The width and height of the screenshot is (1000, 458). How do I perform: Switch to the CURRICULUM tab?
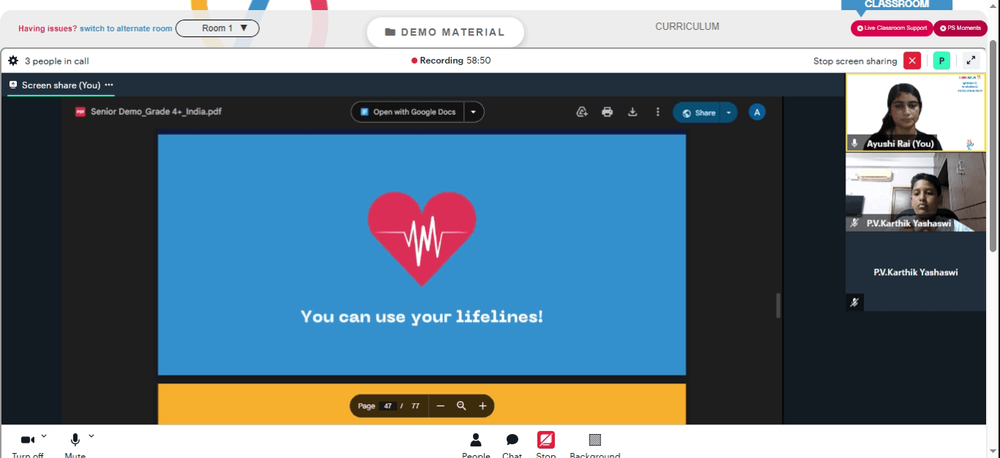[x=687, y=27]
